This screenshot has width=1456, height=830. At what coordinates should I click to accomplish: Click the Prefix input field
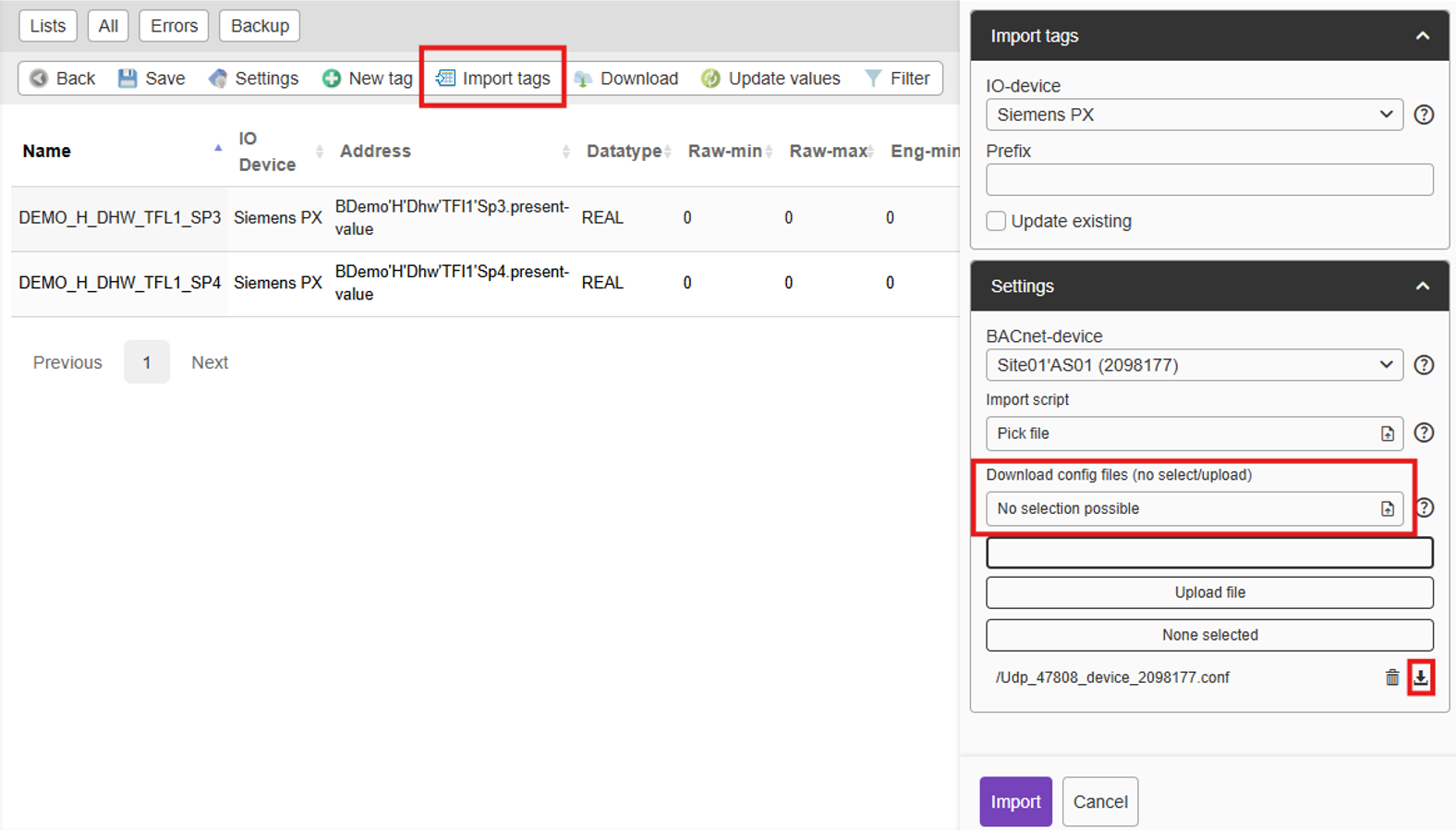tap(1209, 179)
